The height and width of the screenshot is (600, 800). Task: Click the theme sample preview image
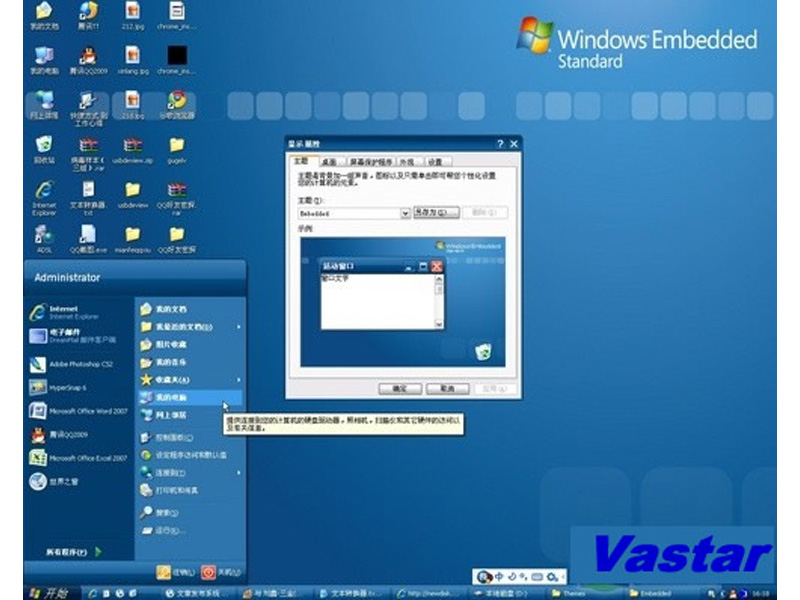coord(403,302)
